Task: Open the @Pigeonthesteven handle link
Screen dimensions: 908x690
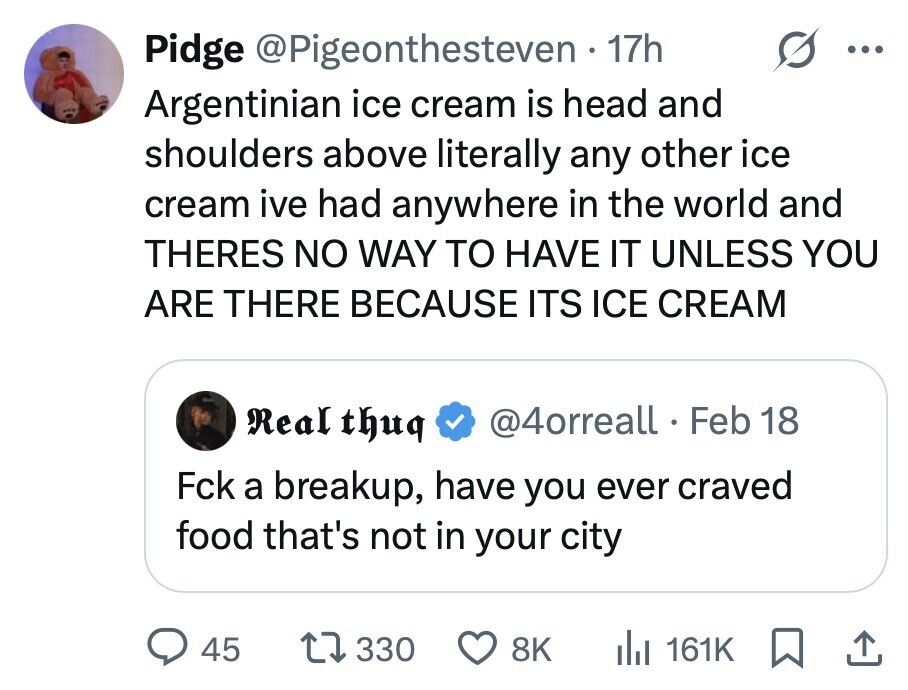Action: [x=416, y=48]
